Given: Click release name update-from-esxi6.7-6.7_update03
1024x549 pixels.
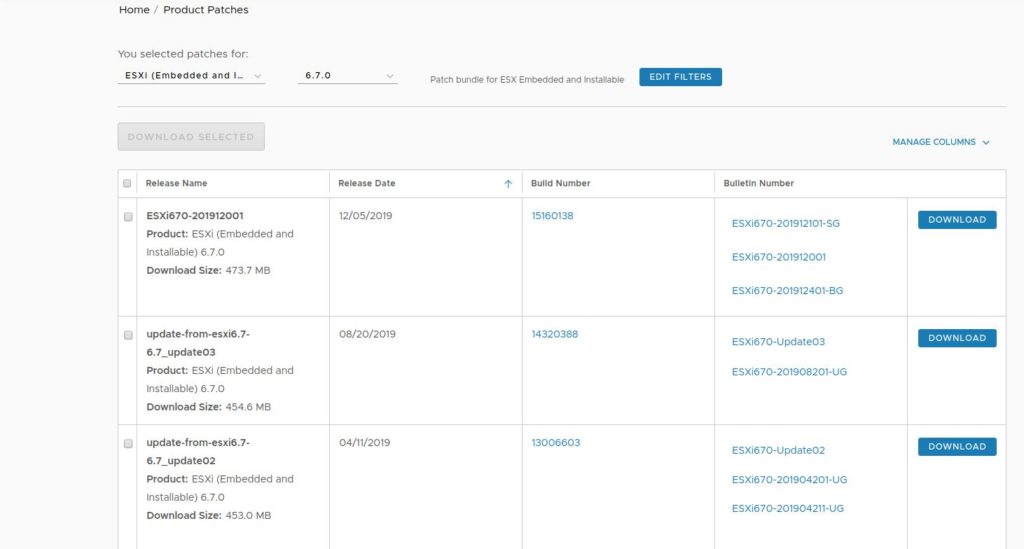Looking at the screenshot, I should (198, 343).
